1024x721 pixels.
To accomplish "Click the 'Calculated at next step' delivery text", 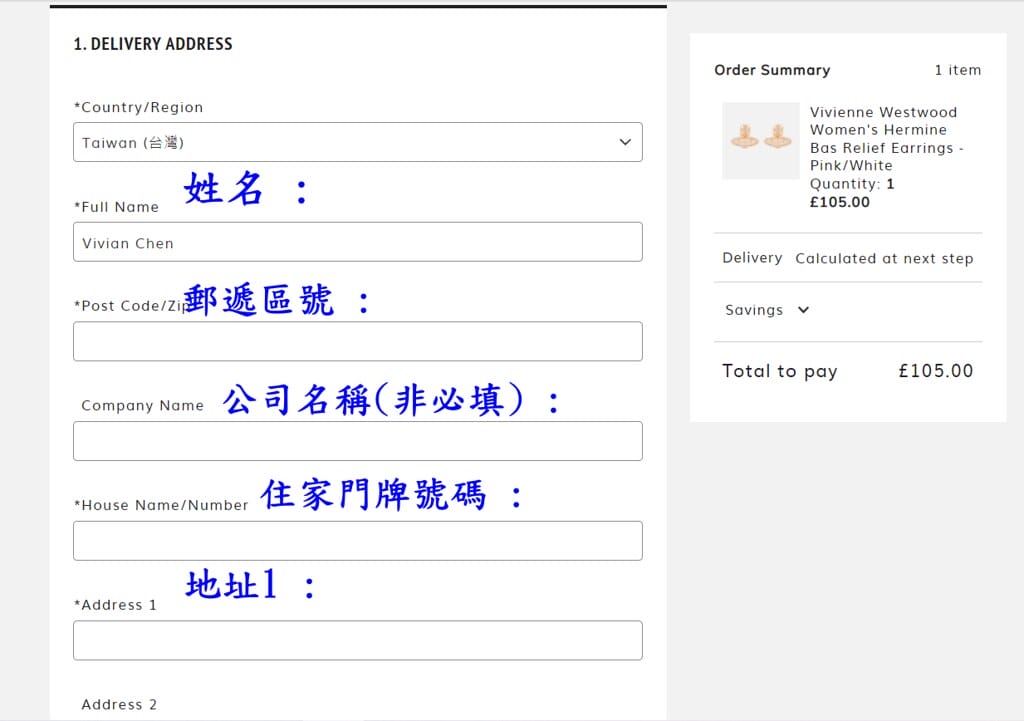I will [x=884, y=258].
